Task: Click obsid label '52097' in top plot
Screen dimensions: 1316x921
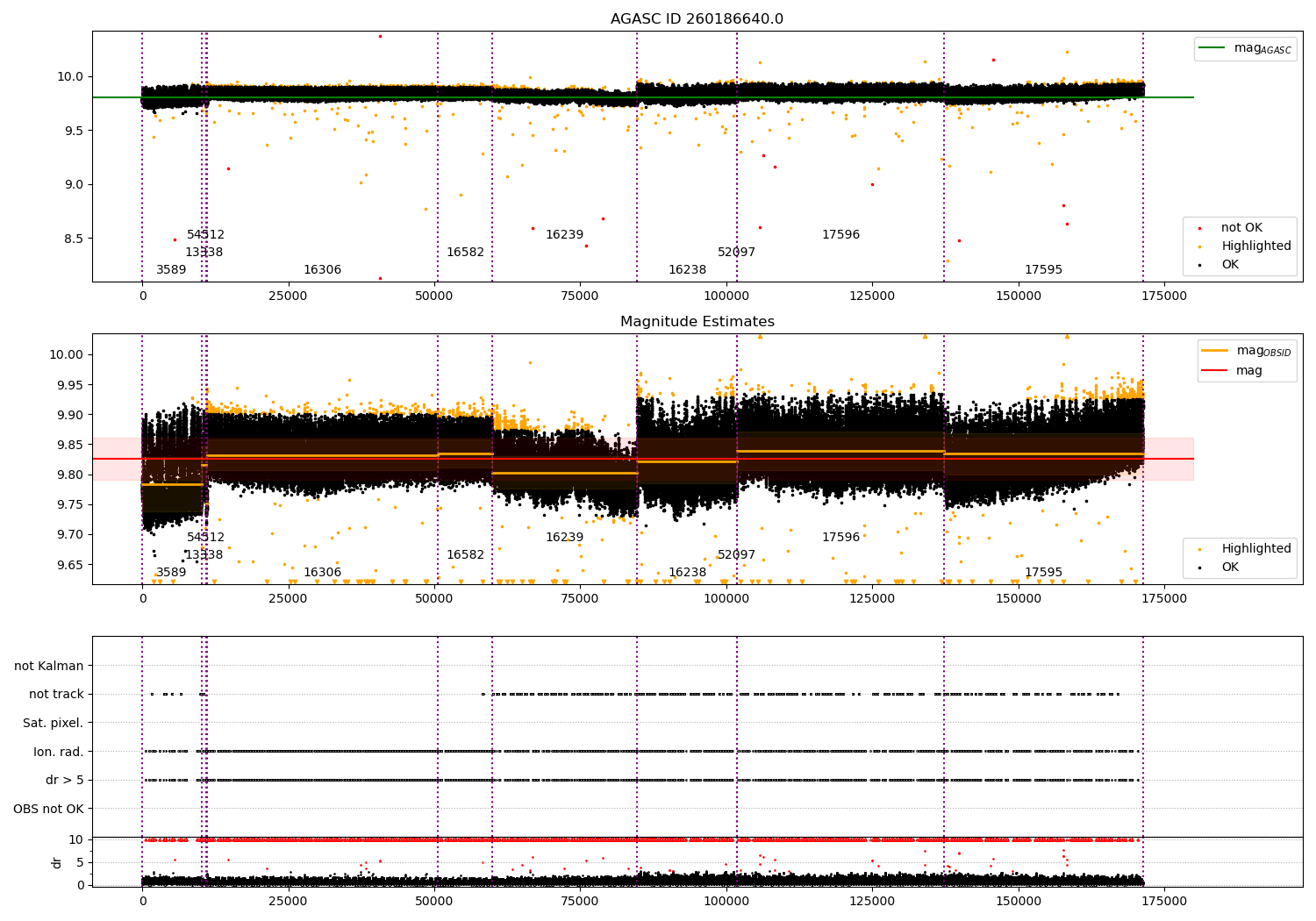Action: point(736,253)
